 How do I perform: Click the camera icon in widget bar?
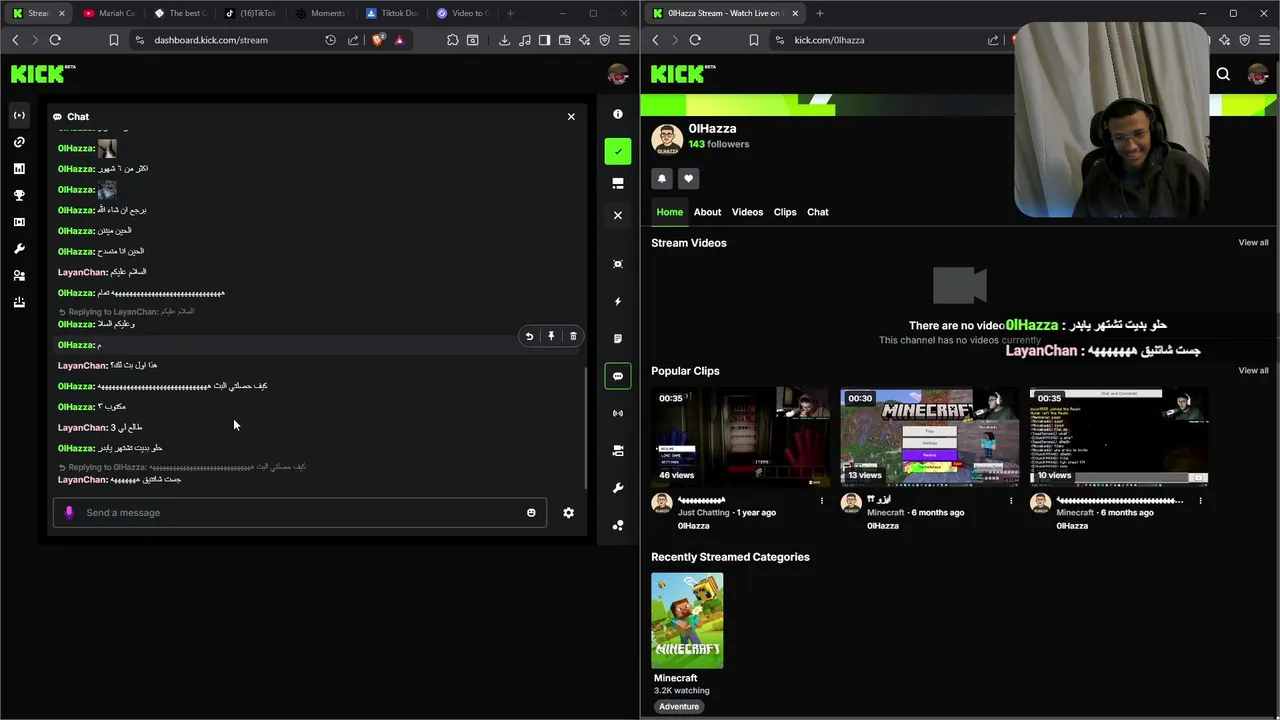tap(618, 451)
